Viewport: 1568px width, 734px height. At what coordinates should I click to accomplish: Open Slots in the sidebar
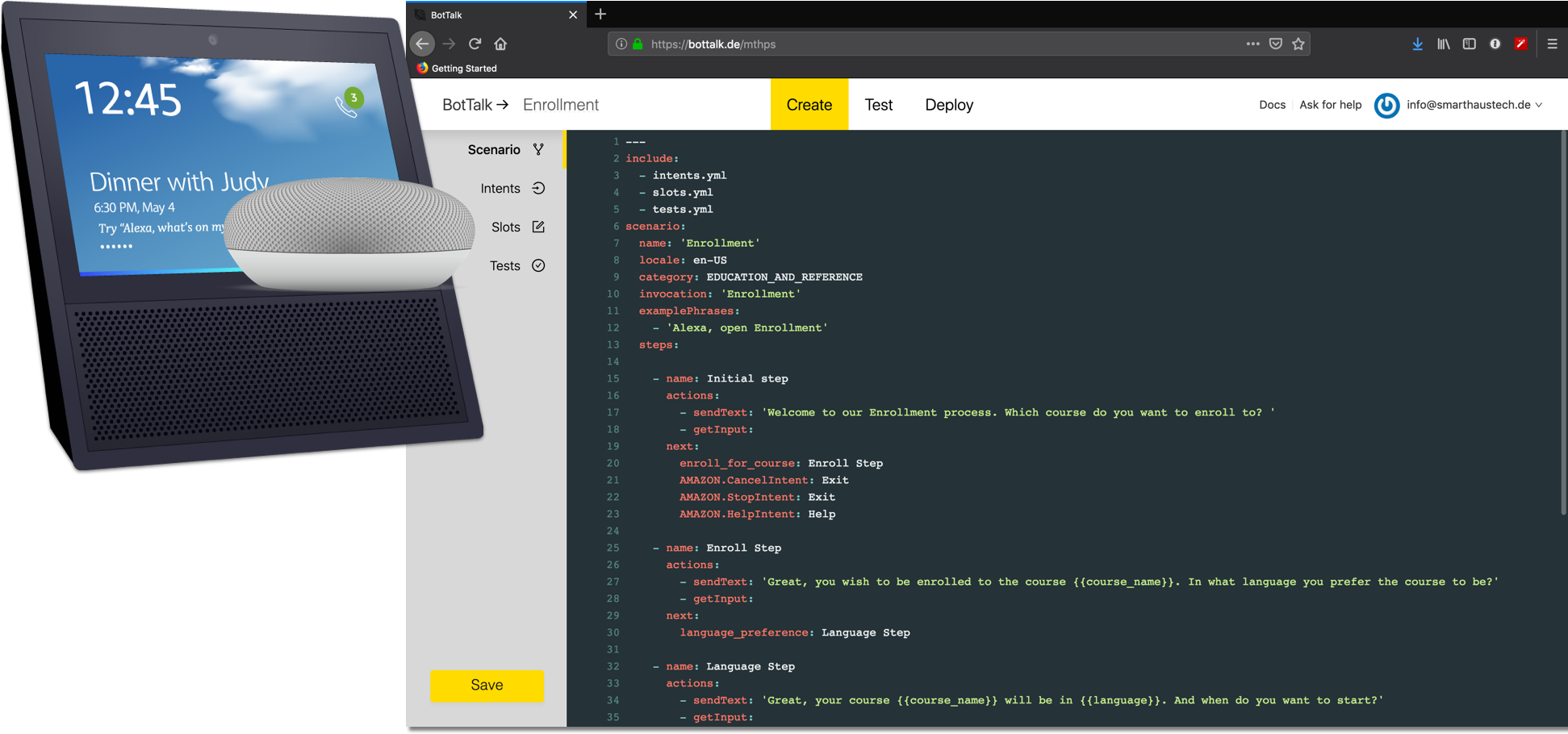(x=506, y=227)
